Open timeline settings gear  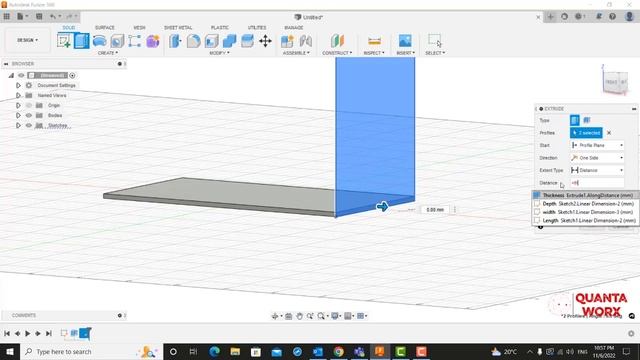point(631,333)
